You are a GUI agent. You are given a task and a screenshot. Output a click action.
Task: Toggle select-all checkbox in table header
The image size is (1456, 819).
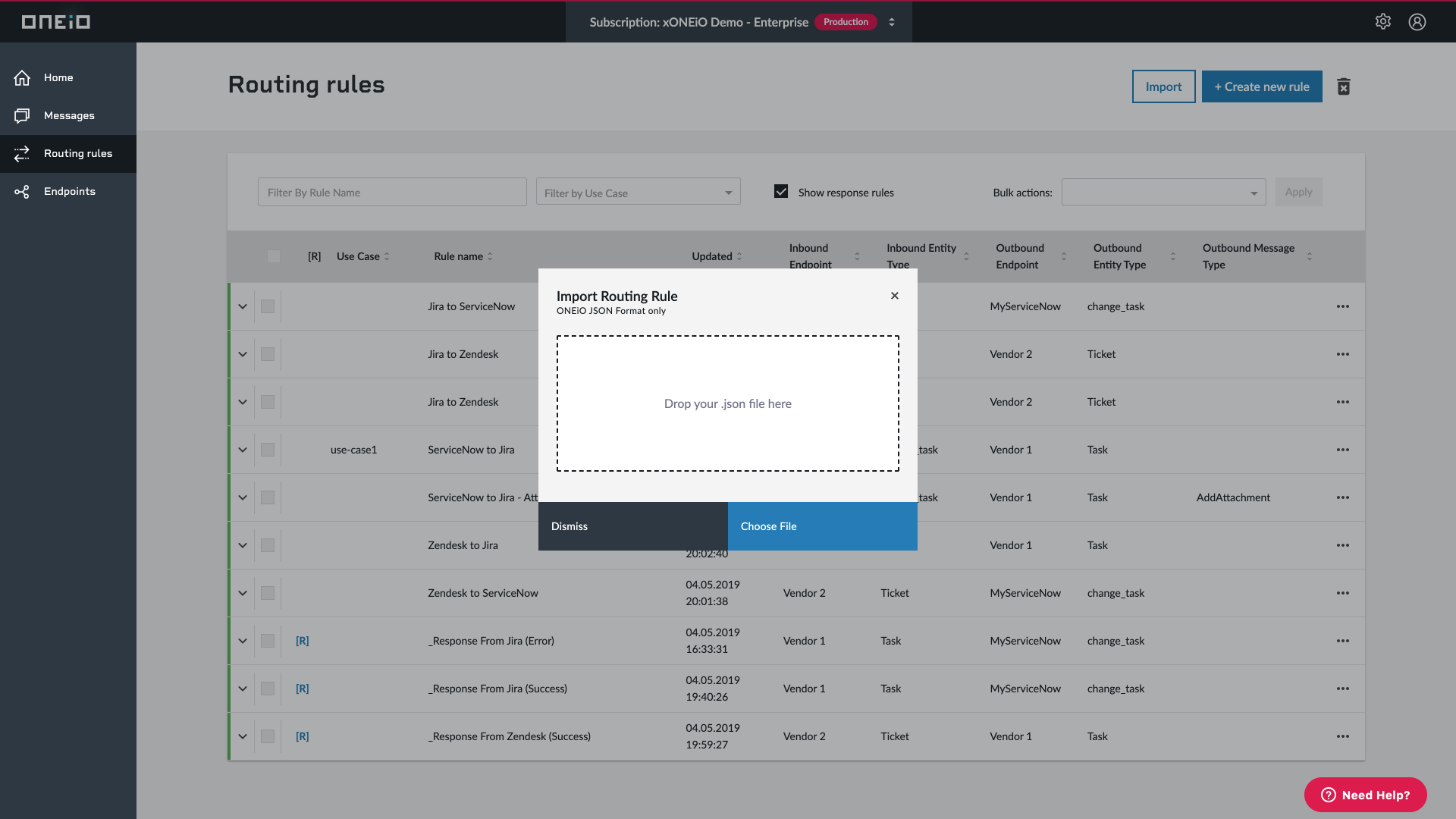[274, 256]
